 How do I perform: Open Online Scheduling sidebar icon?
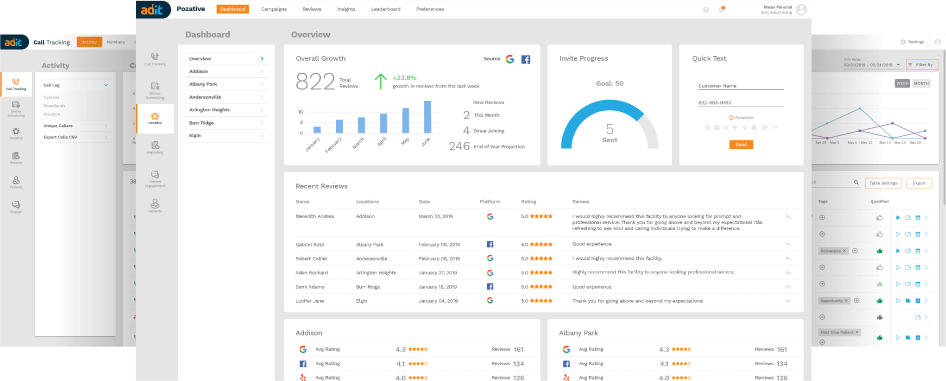(155, 89)
